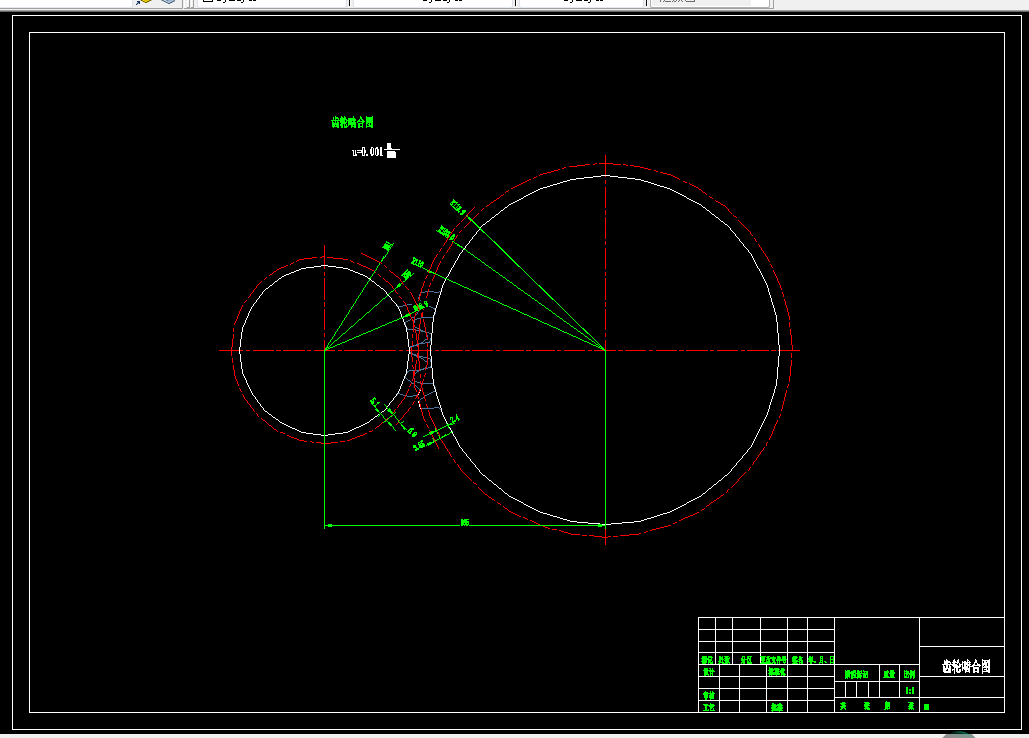Select the white 齿轮啮合图 title block text
1029x738 pixels.
point(966,666)
